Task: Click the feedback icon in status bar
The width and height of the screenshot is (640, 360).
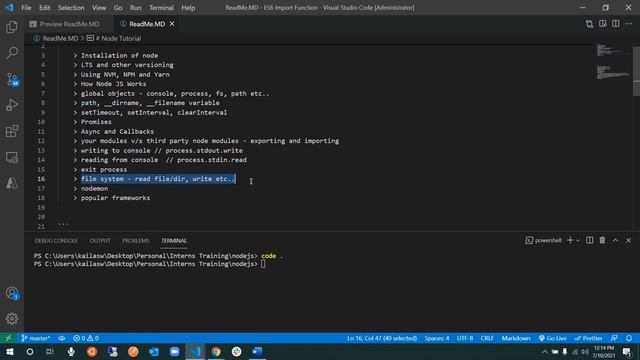Action: pyautogui.click(x=614, y=338)
